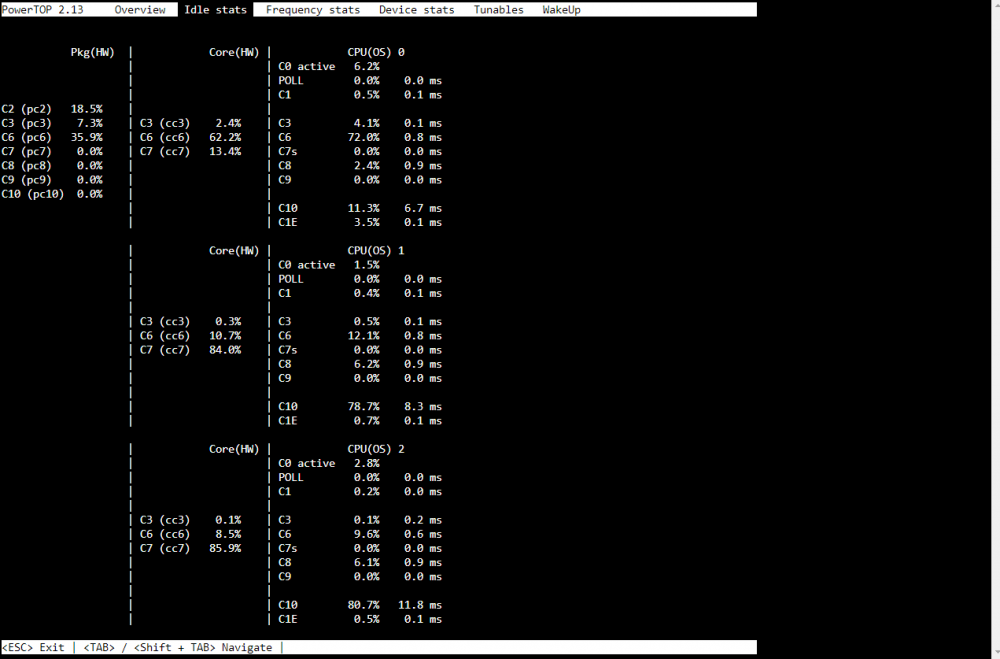1000x659 pixels.
Task: Switch to the Overview tab
Action: [x=140, y=10]
